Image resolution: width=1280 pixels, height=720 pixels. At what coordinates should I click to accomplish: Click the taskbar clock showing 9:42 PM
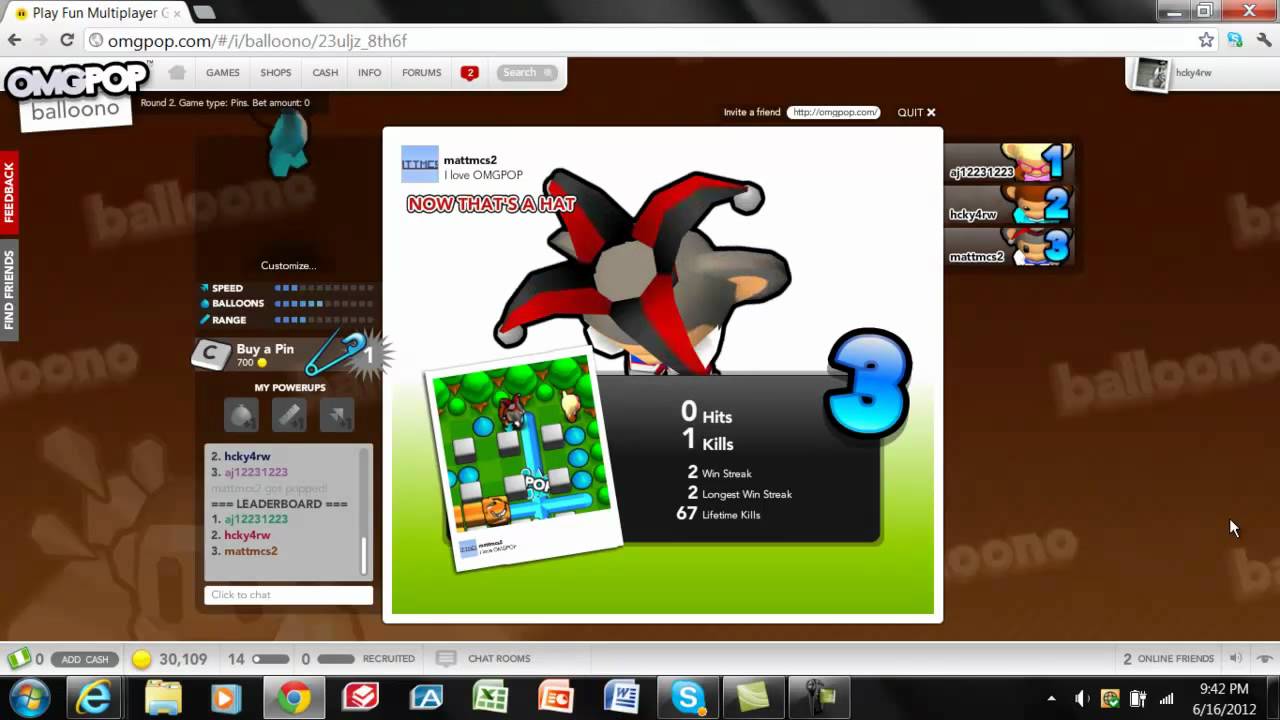click(1223, 698)
